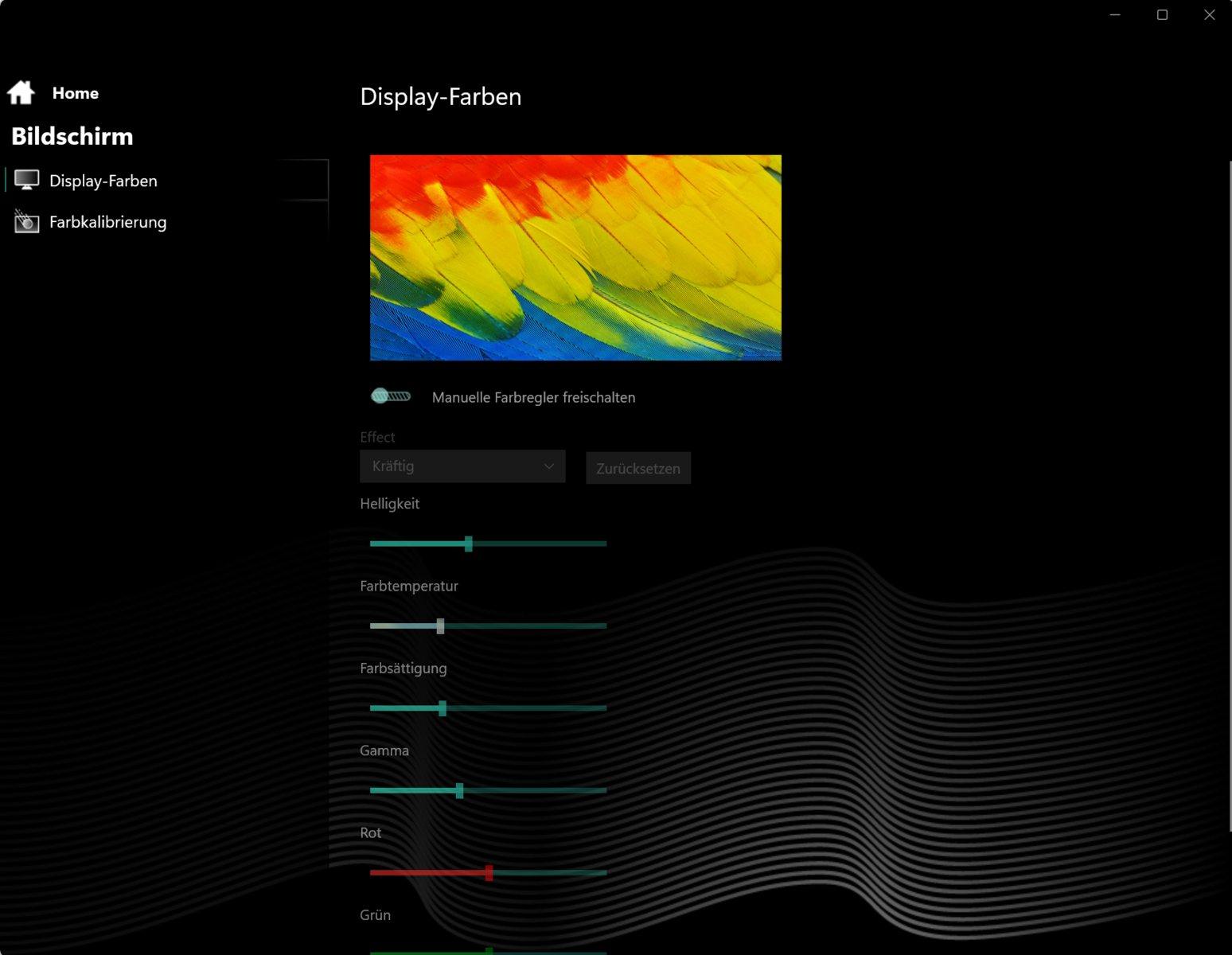Minimize the window
The image size is (1232, 955).
tap(1115, 14)
